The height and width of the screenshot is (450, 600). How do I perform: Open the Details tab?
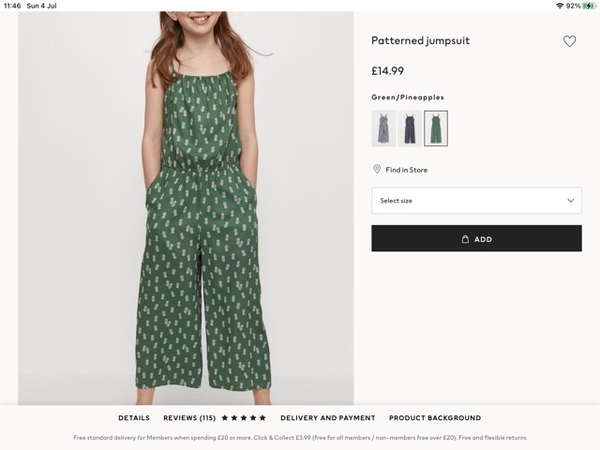pos(134,418)
